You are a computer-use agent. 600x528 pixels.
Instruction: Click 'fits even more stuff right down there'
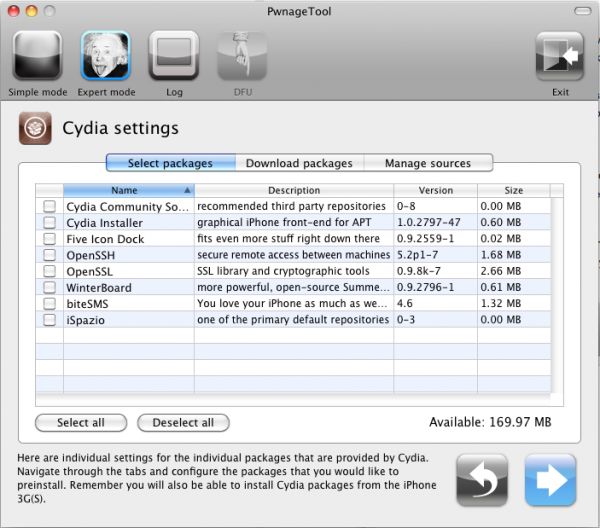pos(289,239)
